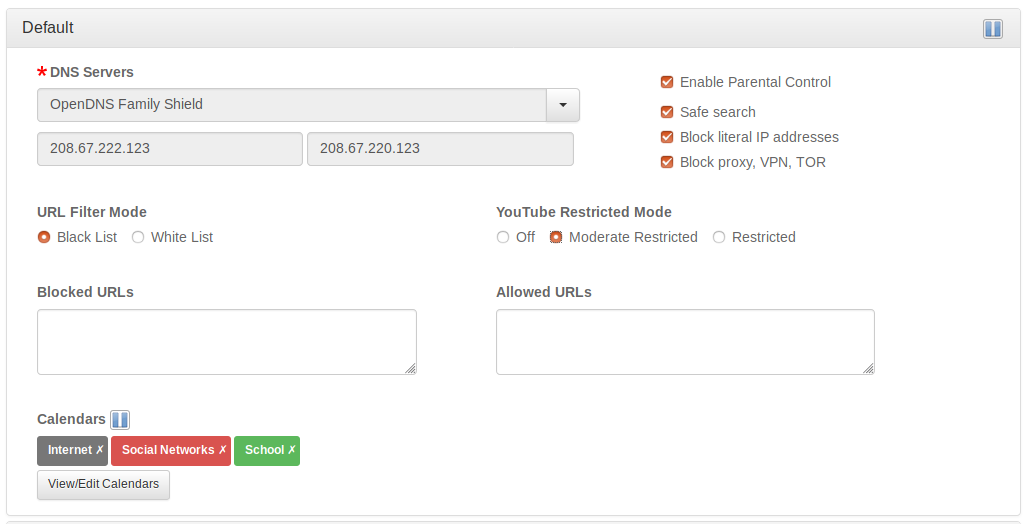This screenshot has width=1028, height=524.
Task: Remove the Social Networks calendar tag
Action: pyautogui.click(x=223, y=450)
